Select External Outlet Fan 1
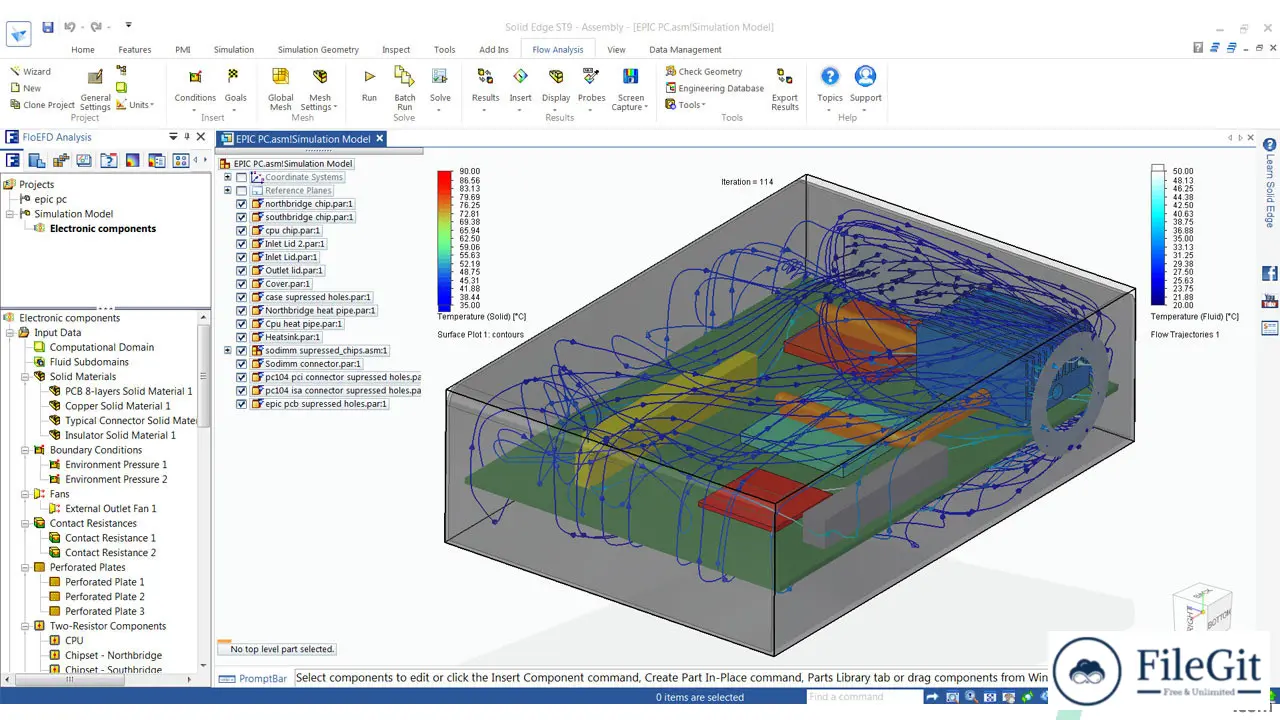This screenshot has width=1280, height=720. coord(110,508)
